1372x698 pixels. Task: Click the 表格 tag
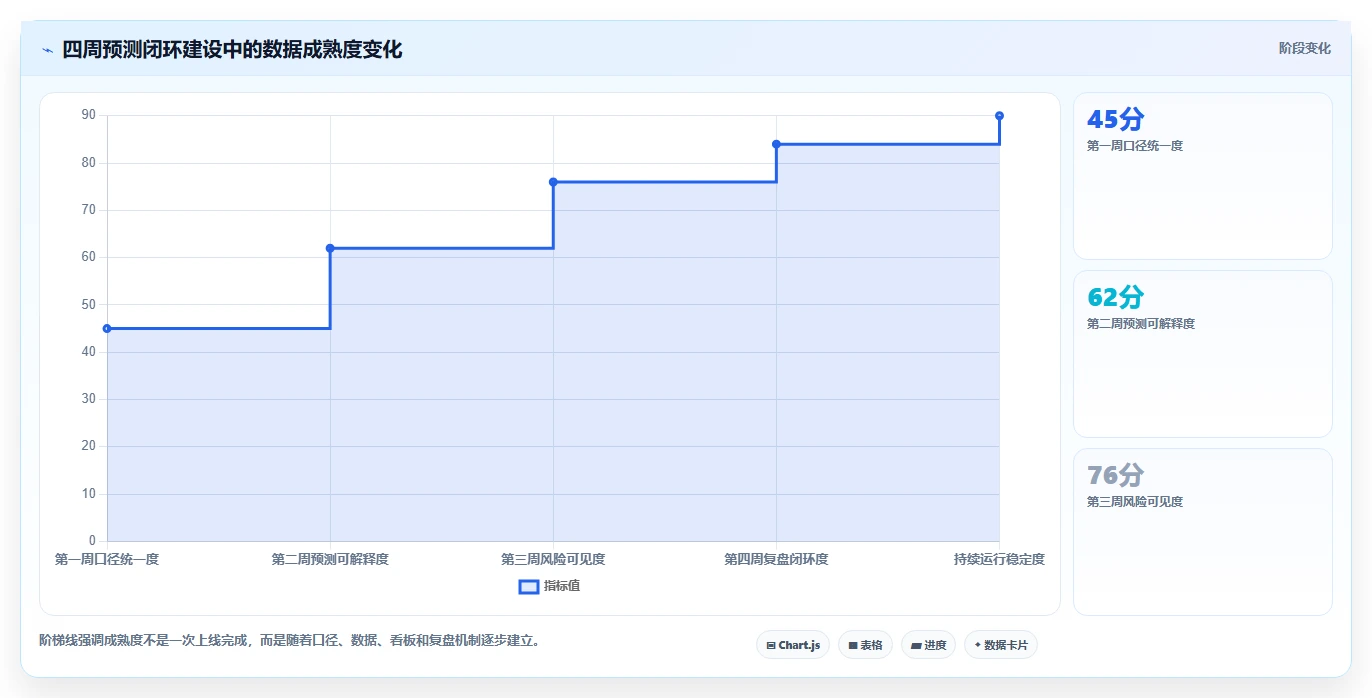click(x=865, y=645)
